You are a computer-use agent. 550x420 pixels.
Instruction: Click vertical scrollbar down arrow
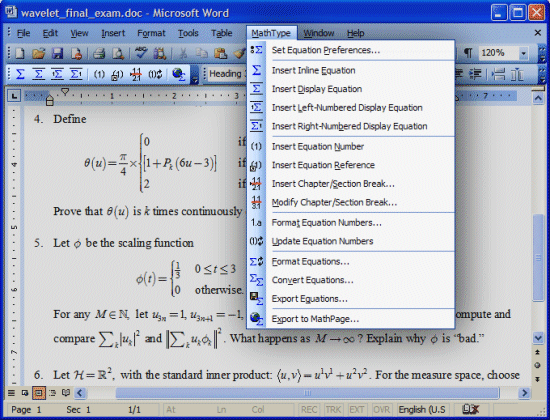pyautogui.click(x=538, y=338)
